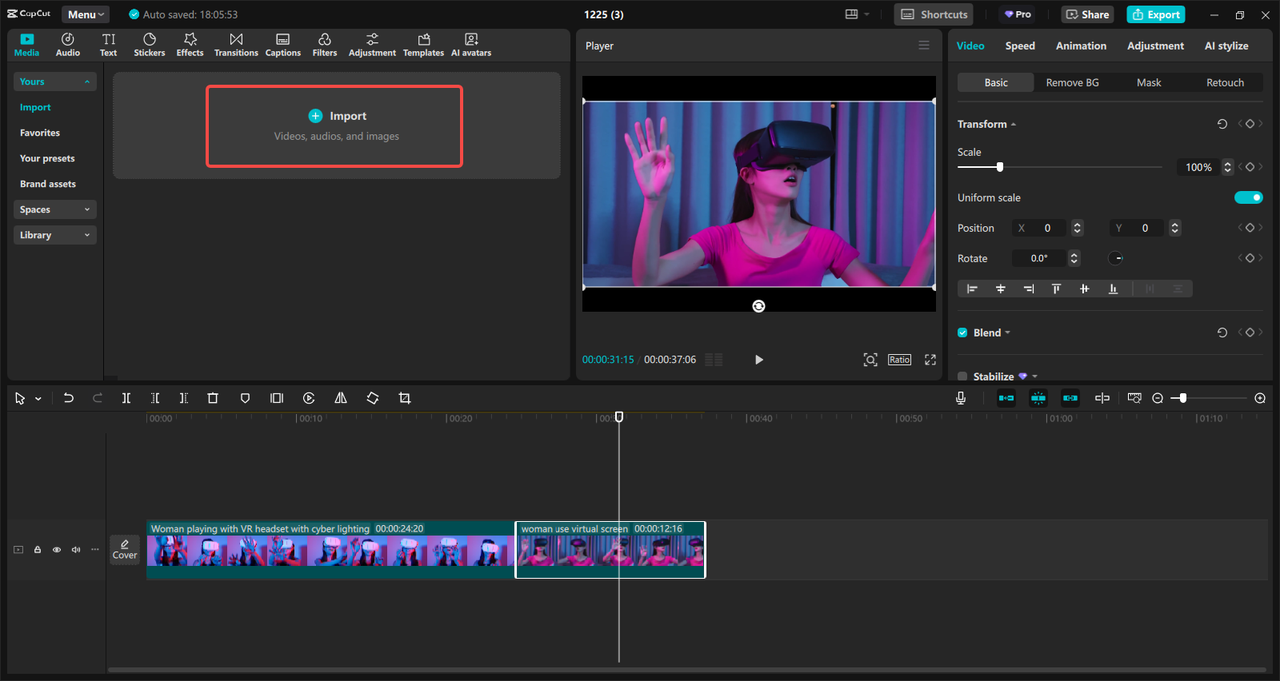Uncheck the Blend checkbox
The image size is (1280, 681).
click(962, 333)
